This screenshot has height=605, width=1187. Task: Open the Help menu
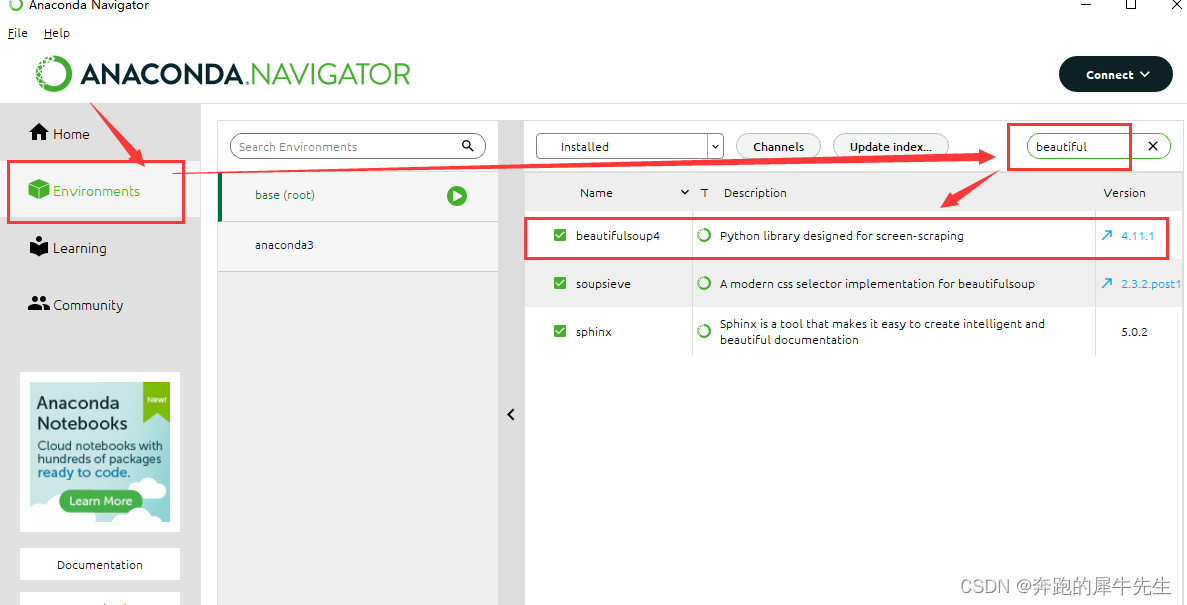point(57,33)
